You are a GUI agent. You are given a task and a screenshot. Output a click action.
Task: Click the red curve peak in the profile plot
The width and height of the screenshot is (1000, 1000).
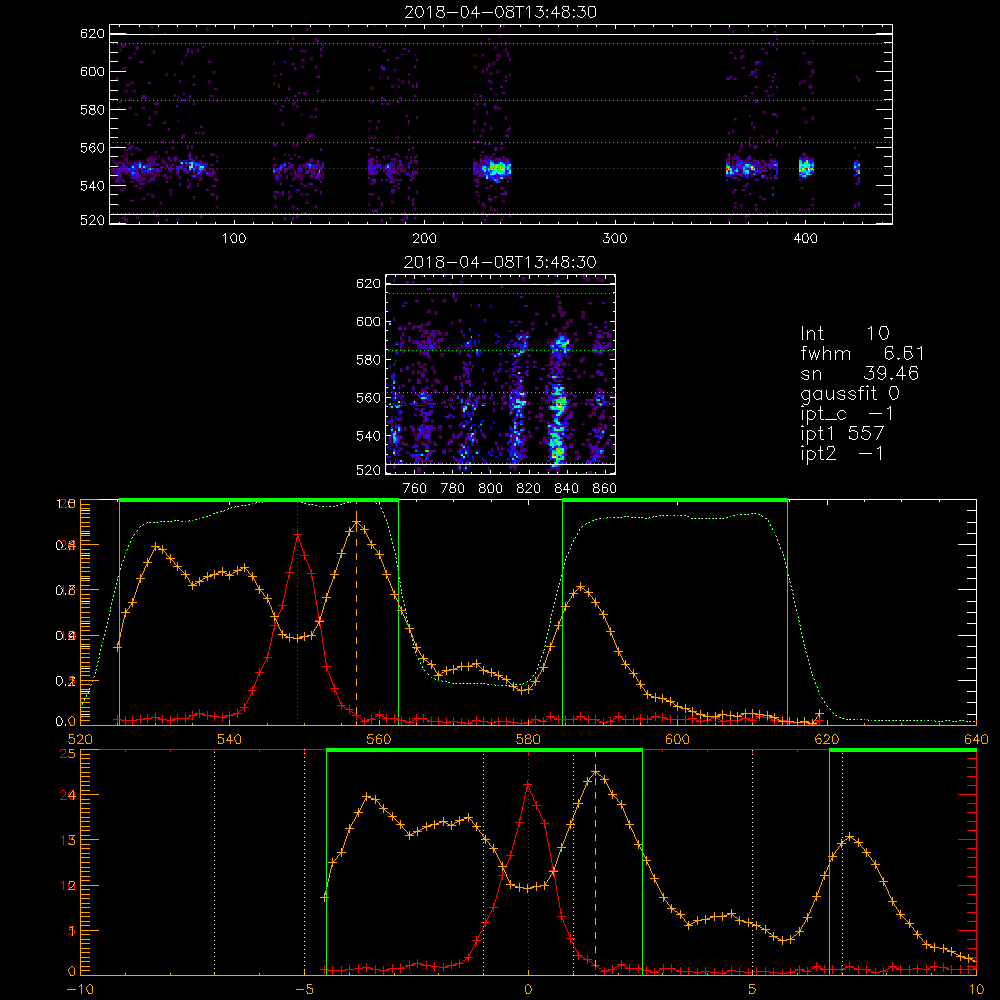(x=298, y=534)
